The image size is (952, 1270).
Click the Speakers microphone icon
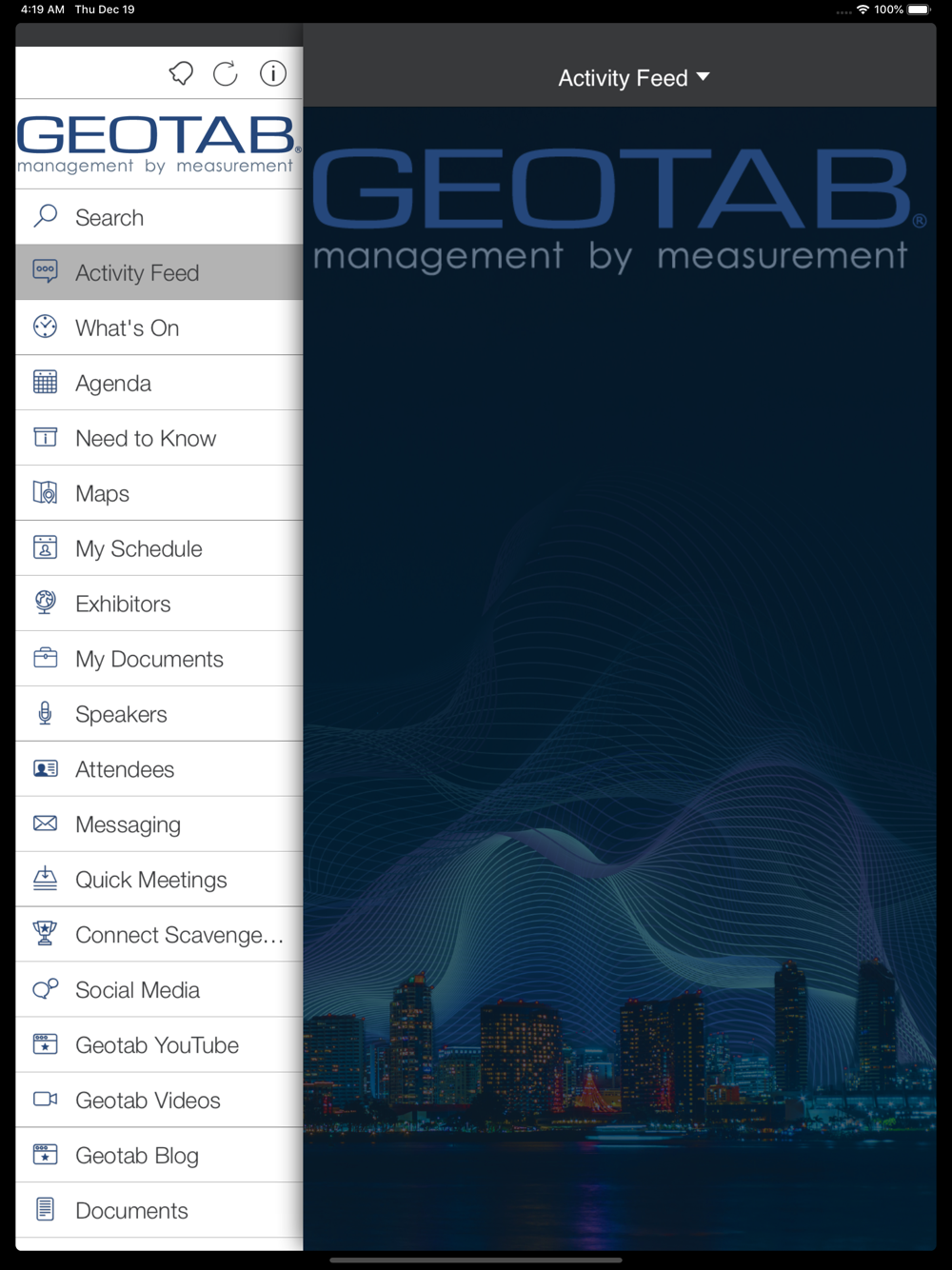point(45,713)
